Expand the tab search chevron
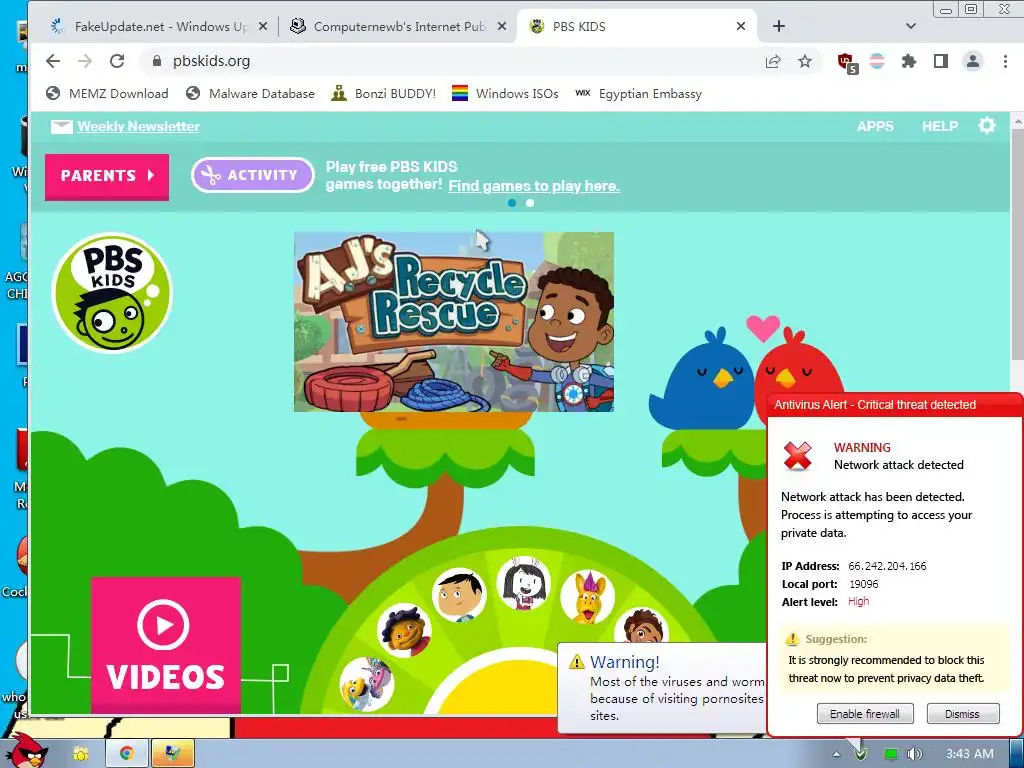This screenshot has height=768, width=1024. coord(911,26)
